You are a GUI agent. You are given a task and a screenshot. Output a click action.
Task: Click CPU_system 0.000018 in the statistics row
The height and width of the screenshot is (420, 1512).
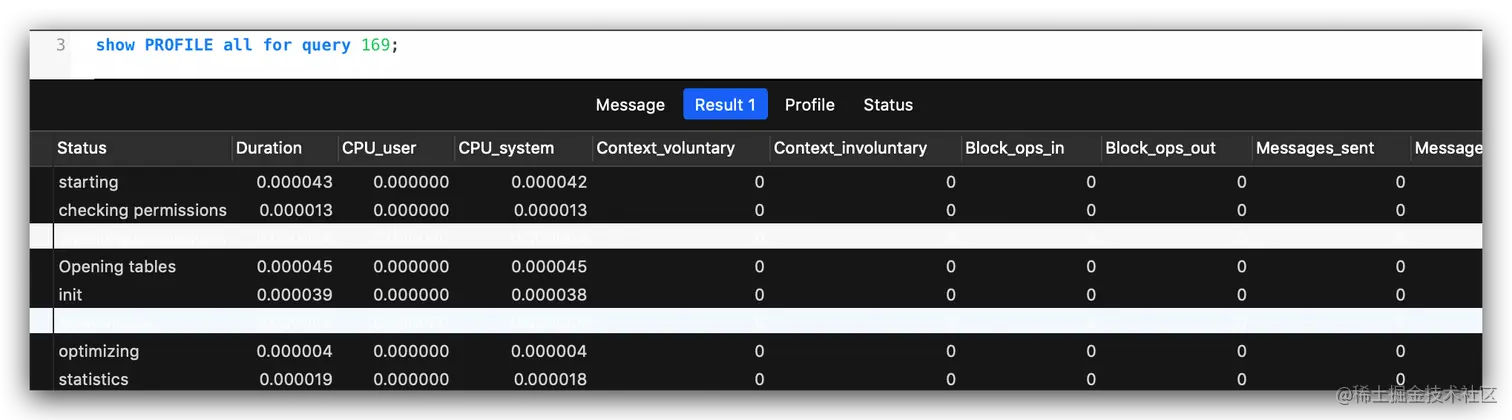point(551,379)
